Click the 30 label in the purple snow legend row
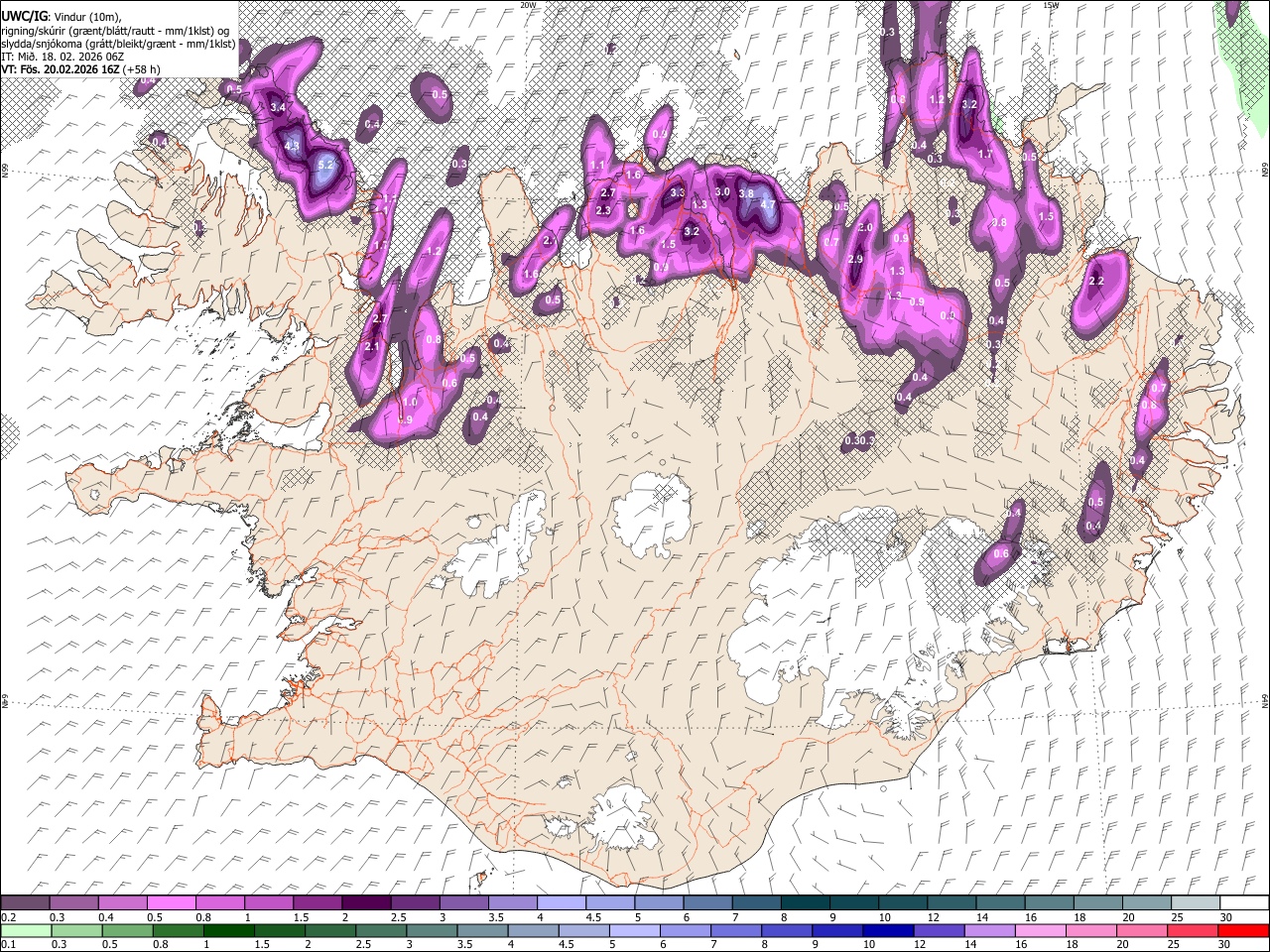The image size is (1270, 952). 1226,917
